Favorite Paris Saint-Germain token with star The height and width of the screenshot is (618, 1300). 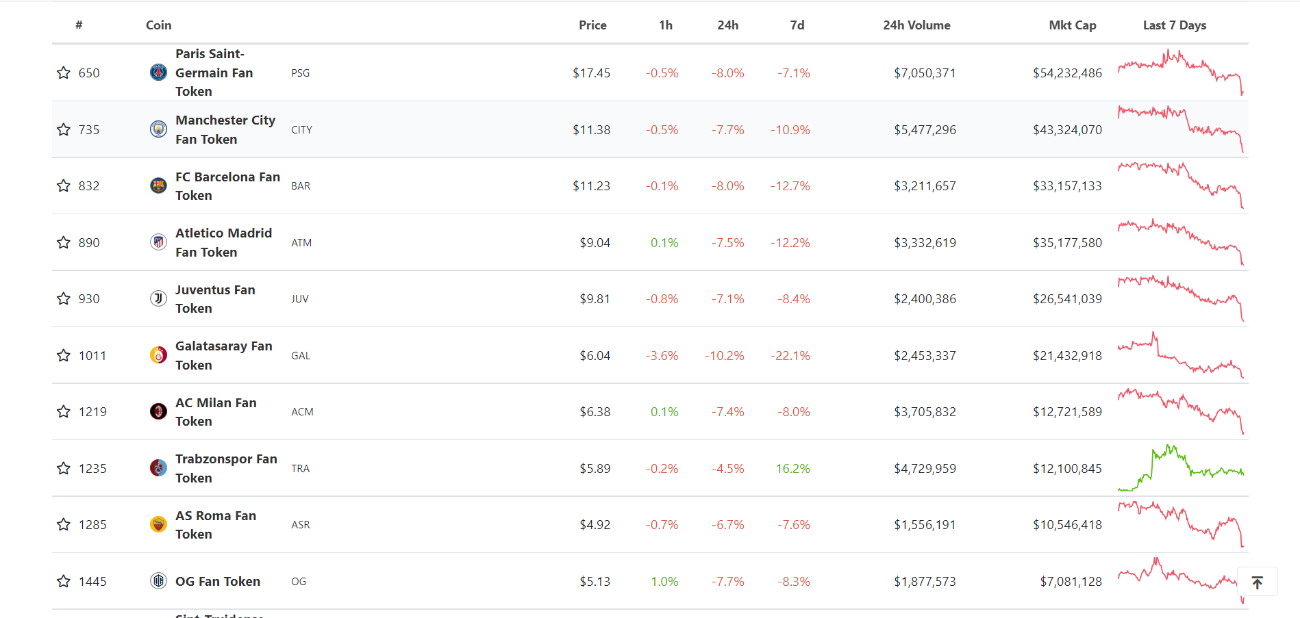point(64,73)
